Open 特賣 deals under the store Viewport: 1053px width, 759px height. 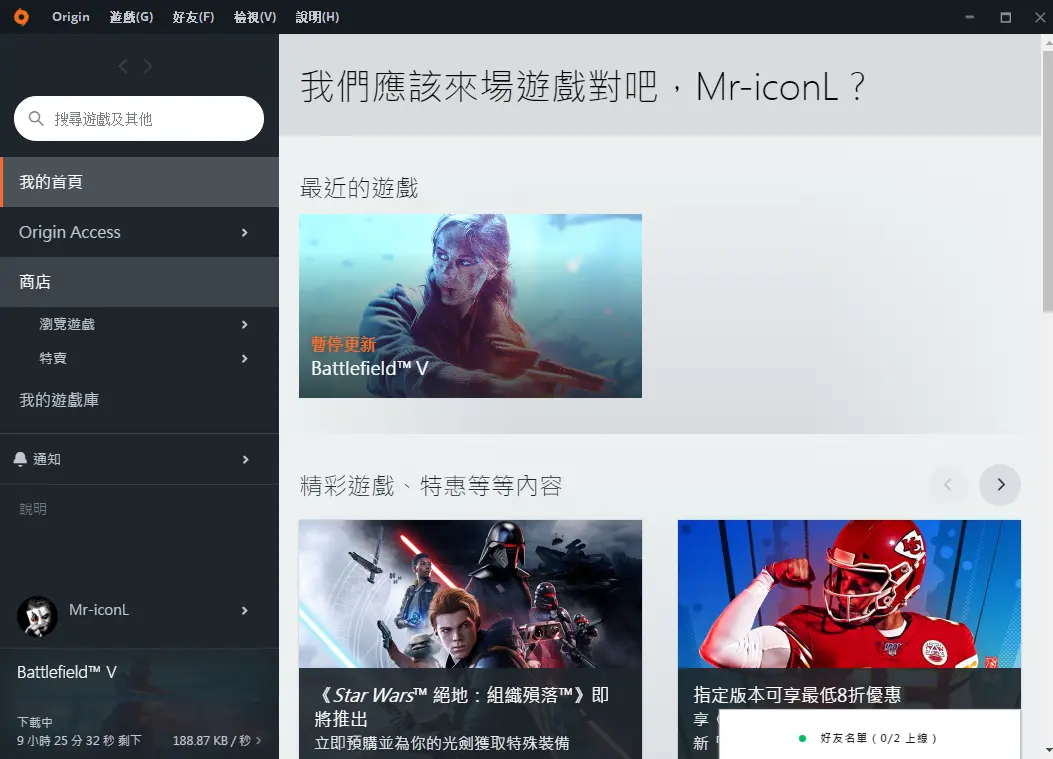pyautogui.click(x=140, y=359)
